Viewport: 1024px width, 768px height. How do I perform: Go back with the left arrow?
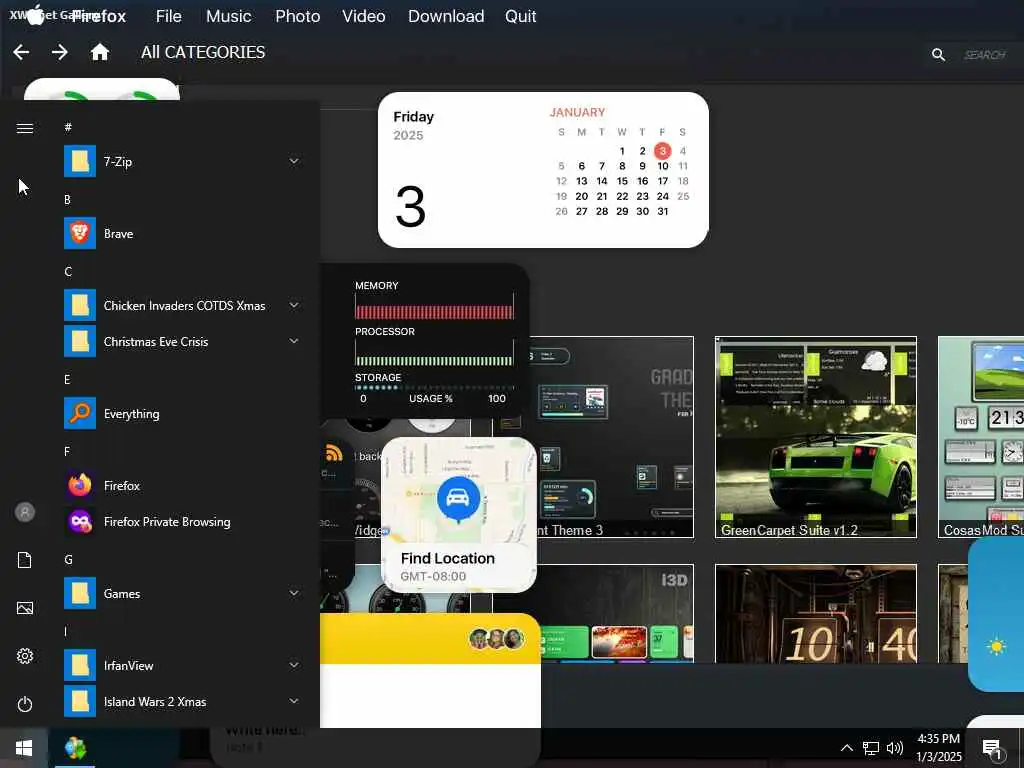[x=21, y=52]
